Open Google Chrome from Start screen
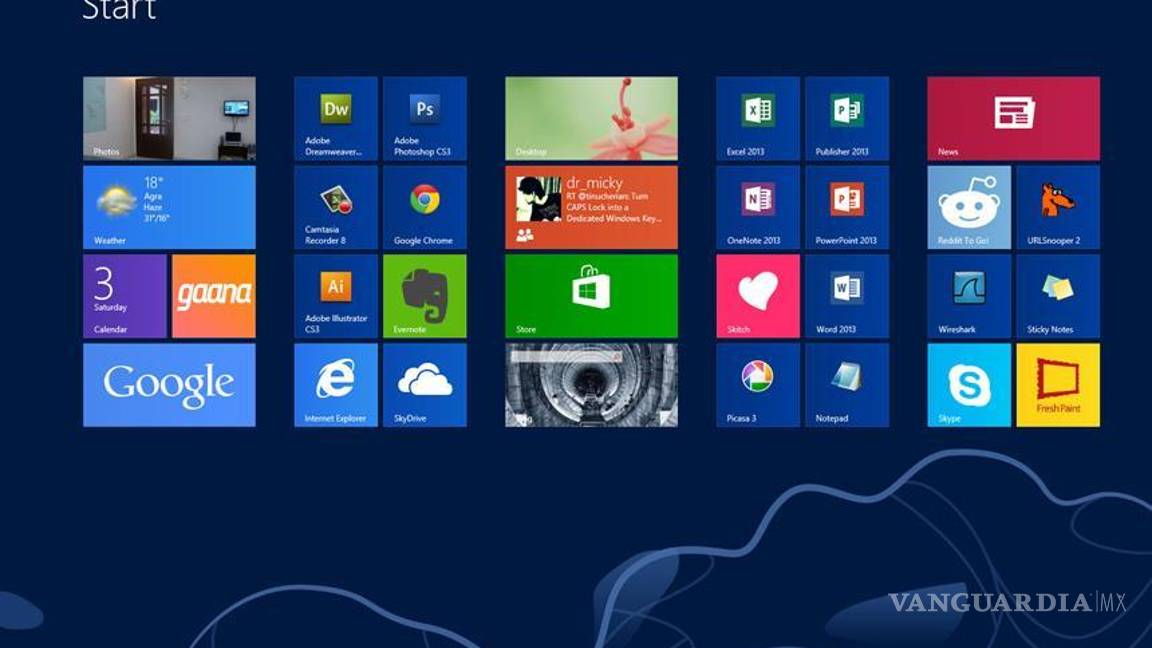This screenshot has height=648, width=1152. pyautogui.click(x=425, y=207)
